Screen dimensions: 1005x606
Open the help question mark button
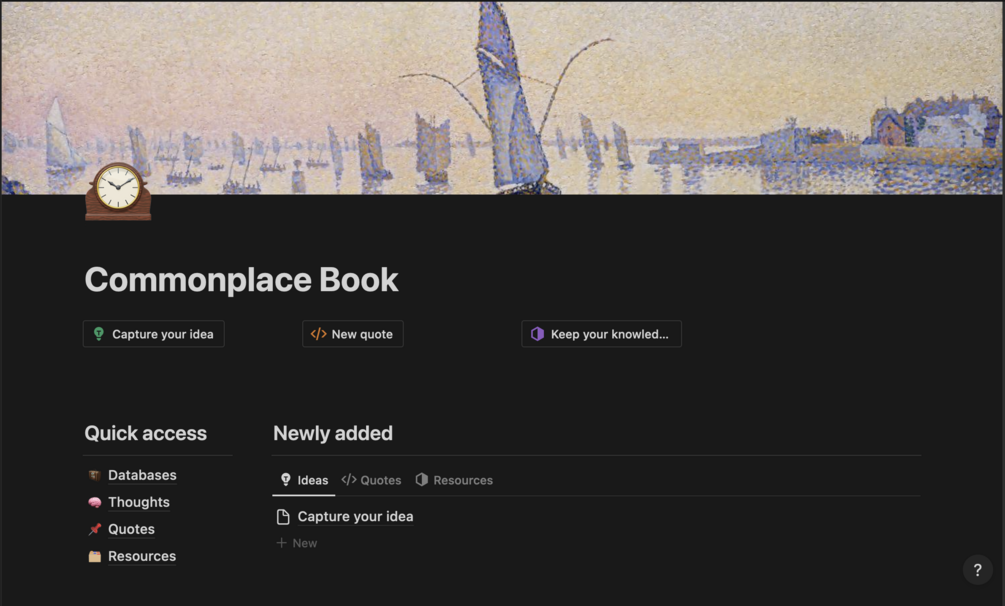(x=977, y=569)
